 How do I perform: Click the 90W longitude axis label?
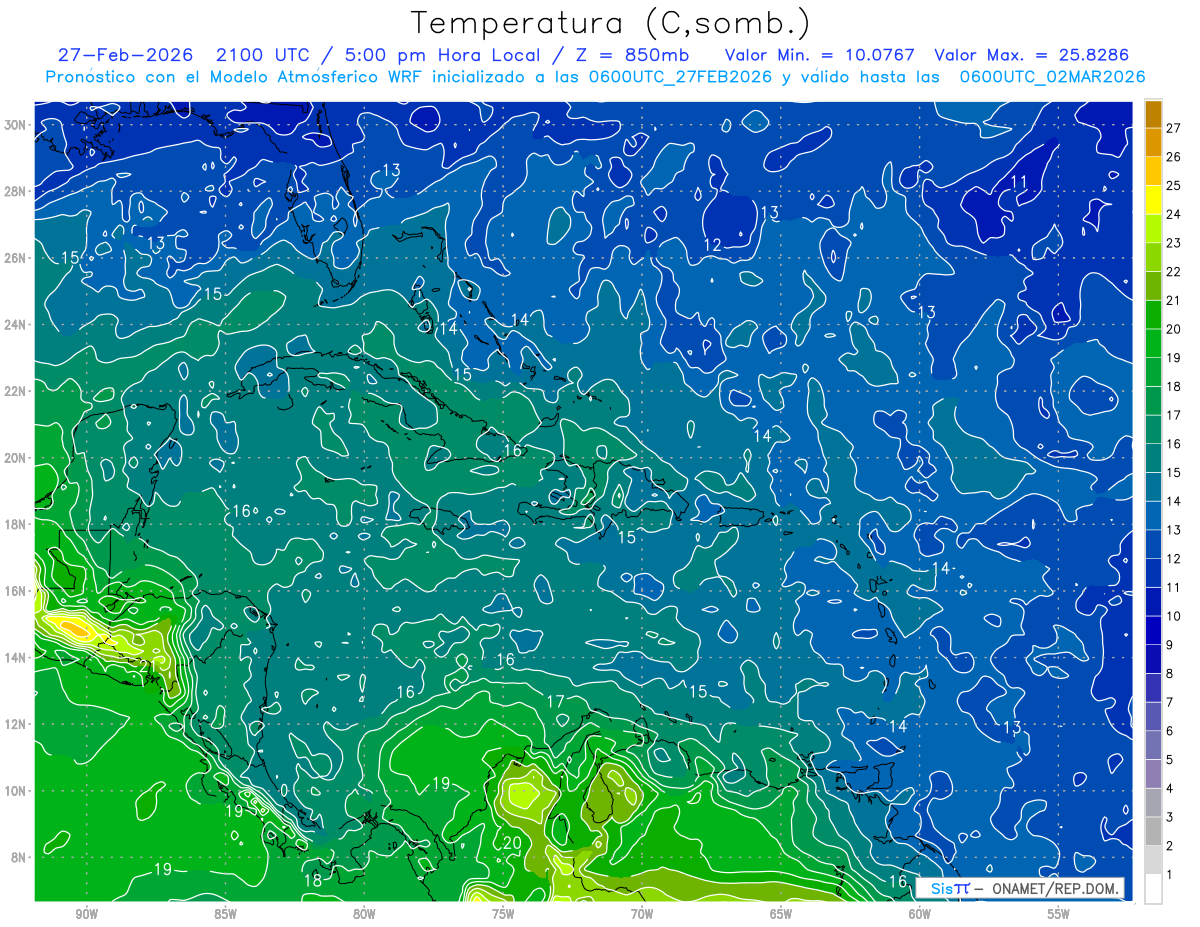tap(86, 914)
